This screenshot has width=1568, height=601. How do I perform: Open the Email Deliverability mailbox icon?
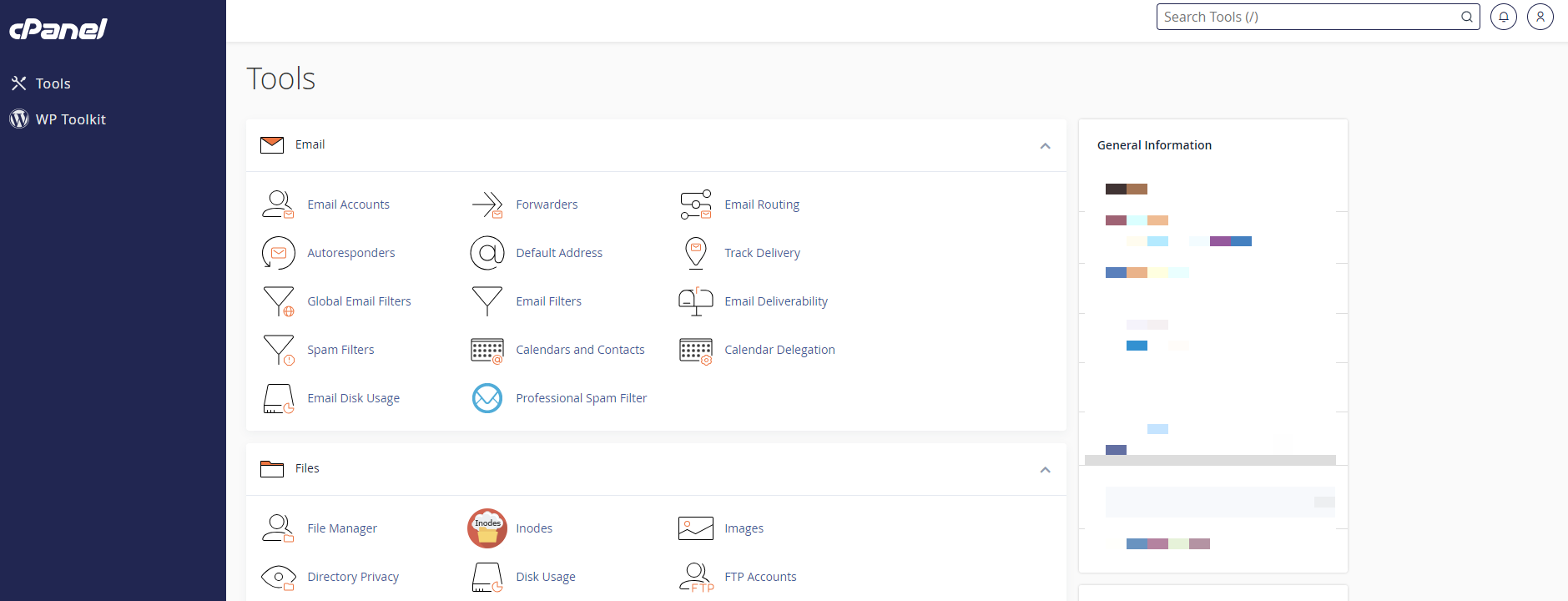tap(695, 301)
